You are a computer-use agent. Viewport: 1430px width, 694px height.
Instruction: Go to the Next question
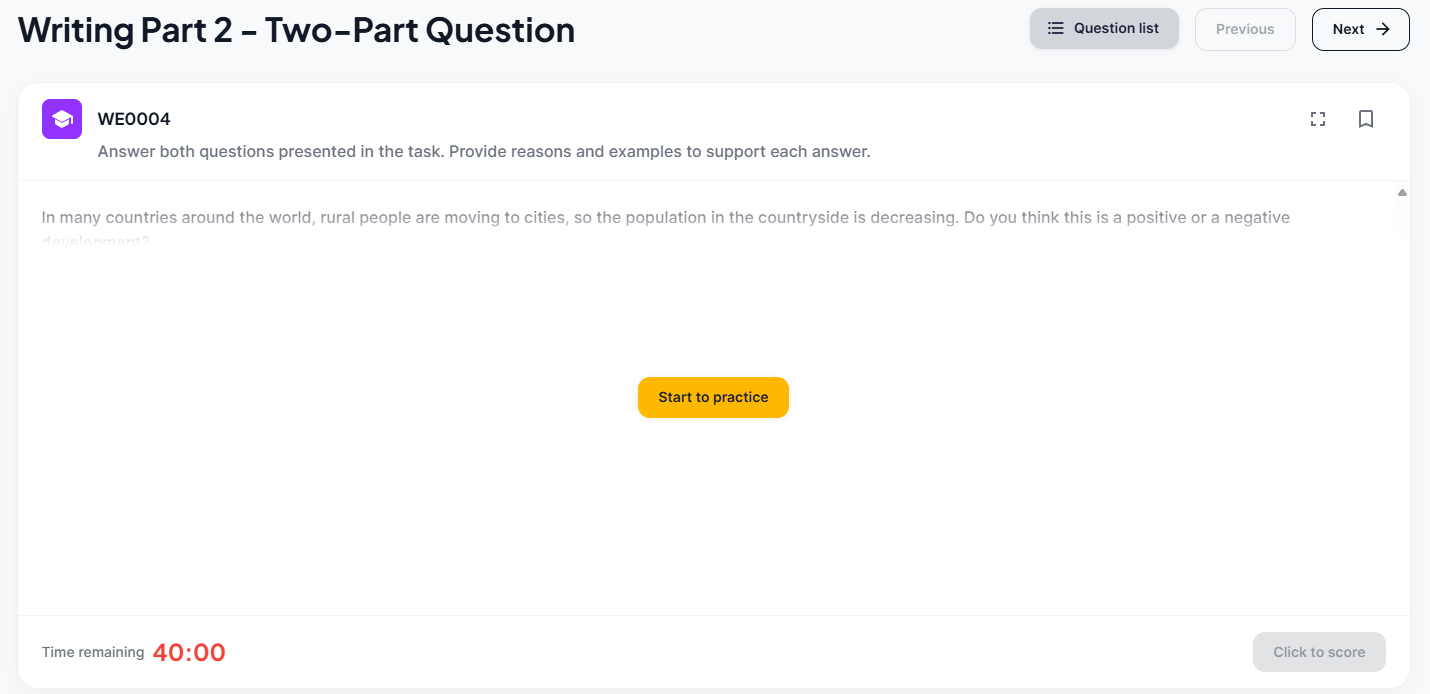(1360, 29)
